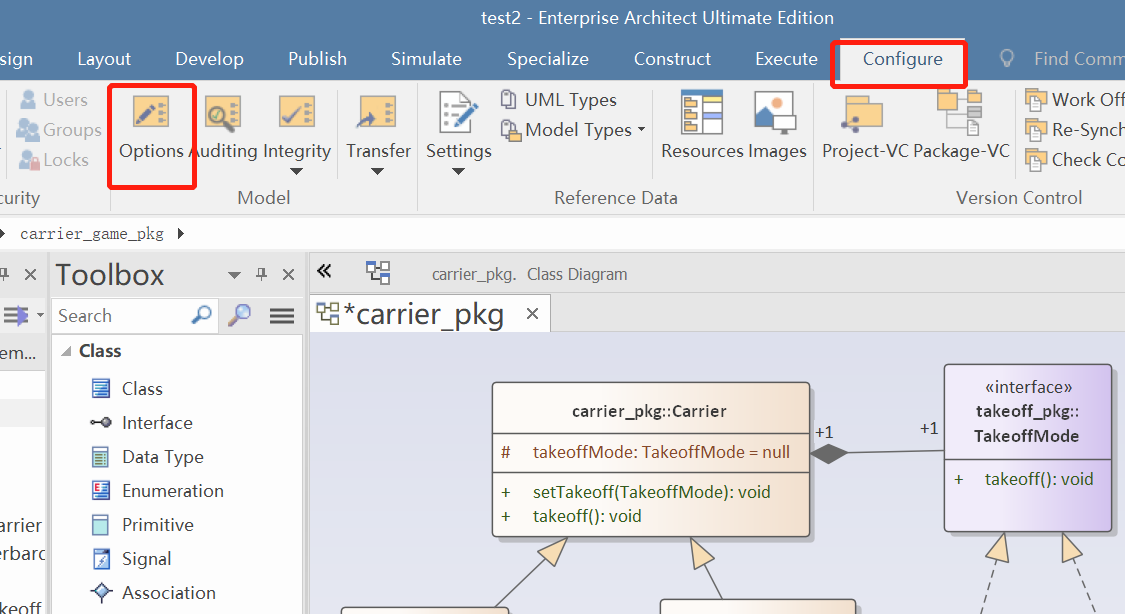The image size is (1125, 614).
Task: Switch to the Develop ribbon tab
Action: point(210,59)
